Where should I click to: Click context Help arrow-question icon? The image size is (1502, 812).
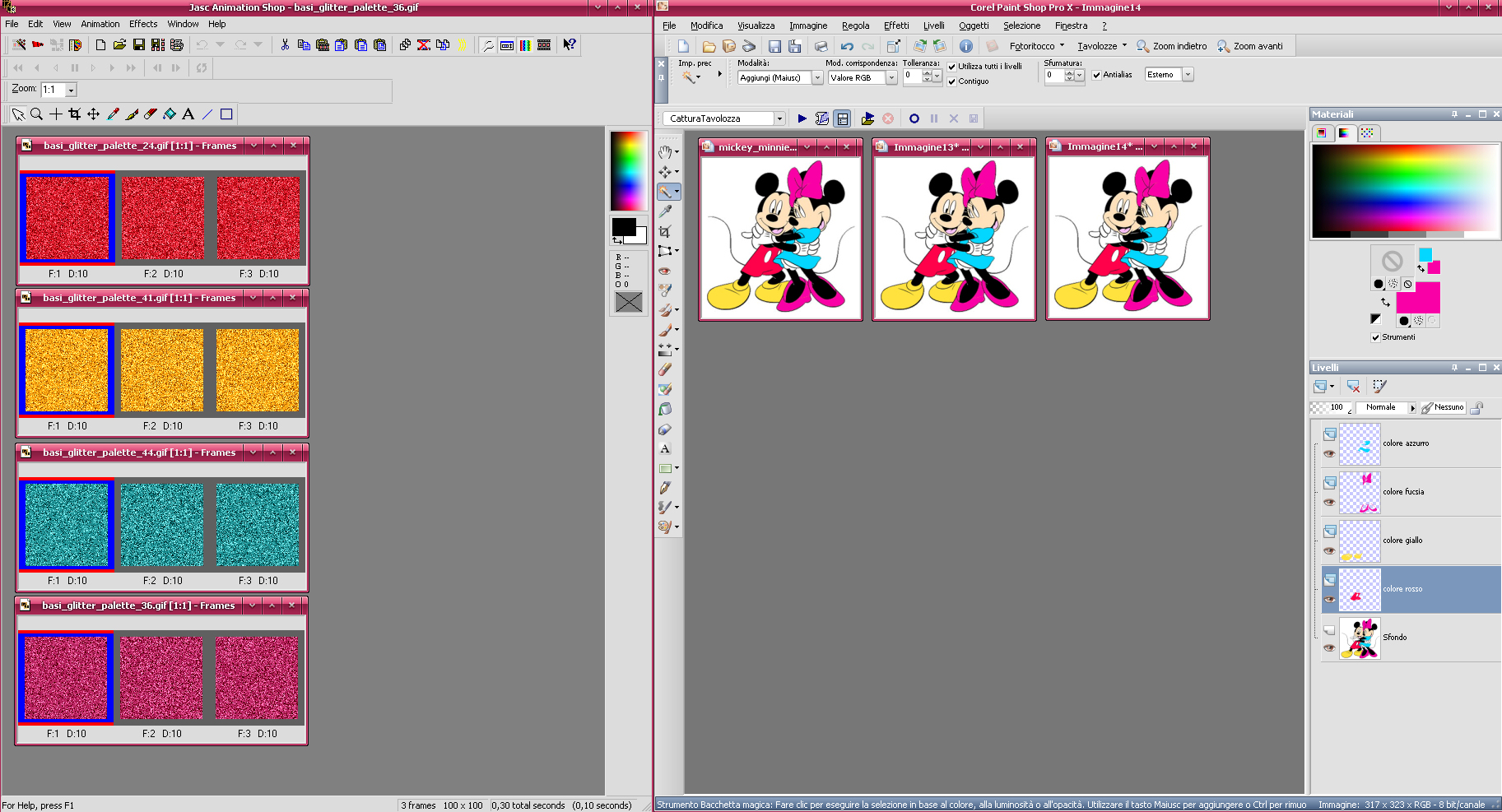click(x=570, y=45)
